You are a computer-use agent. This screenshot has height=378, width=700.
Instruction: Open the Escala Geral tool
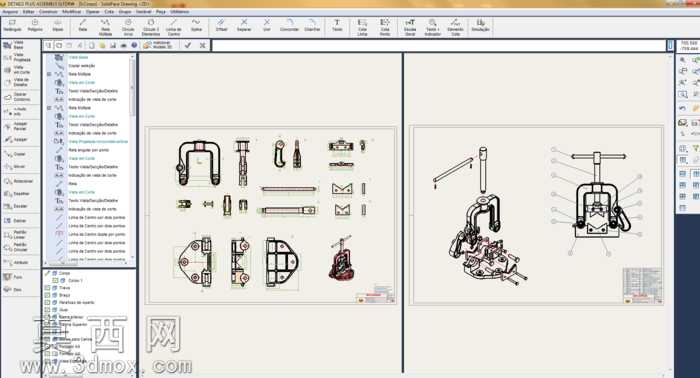[x=410, y=27]
